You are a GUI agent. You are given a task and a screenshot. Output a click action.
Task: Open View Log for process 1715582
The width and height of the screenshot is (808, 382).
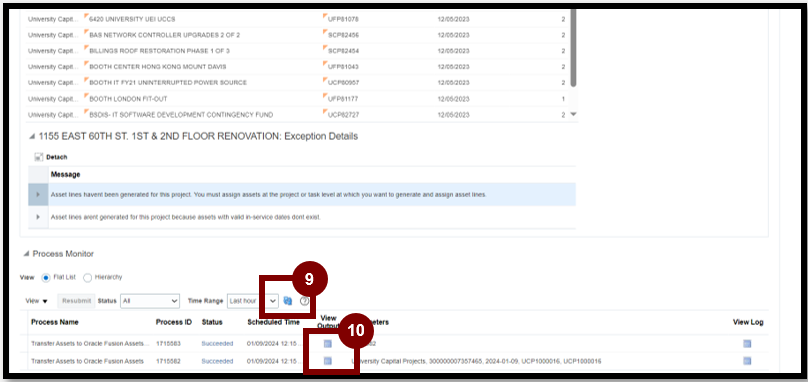click(x=747, y=361)
